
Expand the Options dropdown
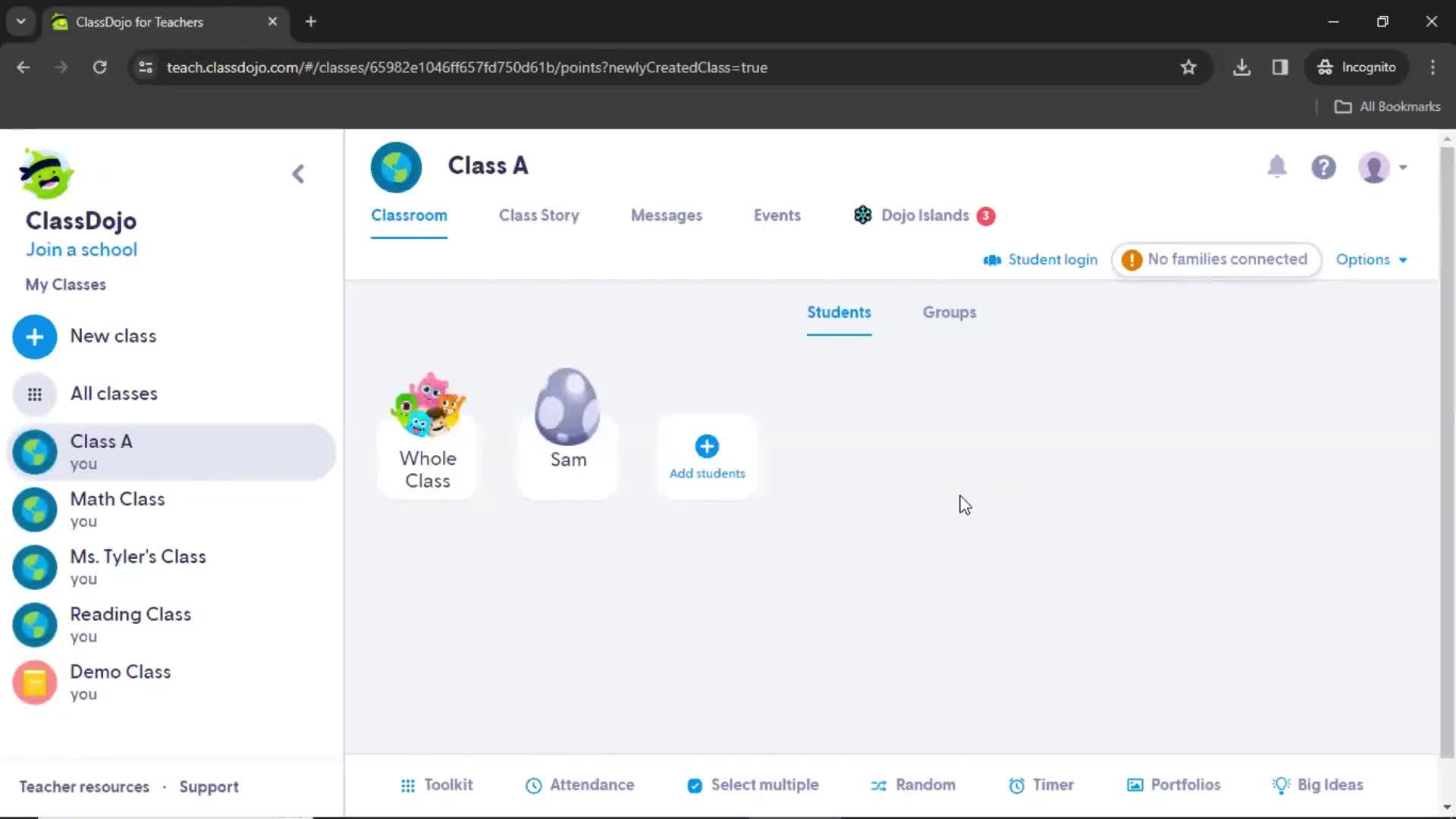pyautogui.click(x=1371, y=260)
